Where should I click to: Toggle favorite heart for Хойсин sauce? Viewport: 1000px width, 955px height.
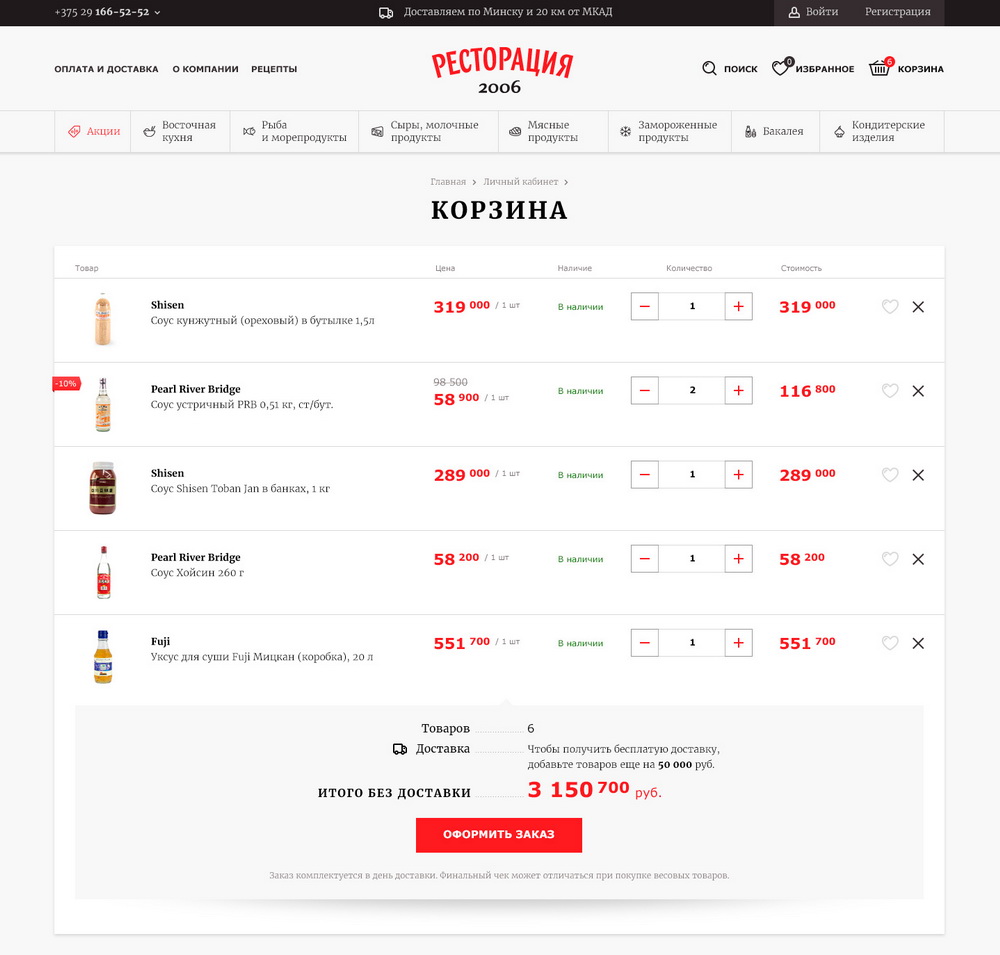point(890,559)
